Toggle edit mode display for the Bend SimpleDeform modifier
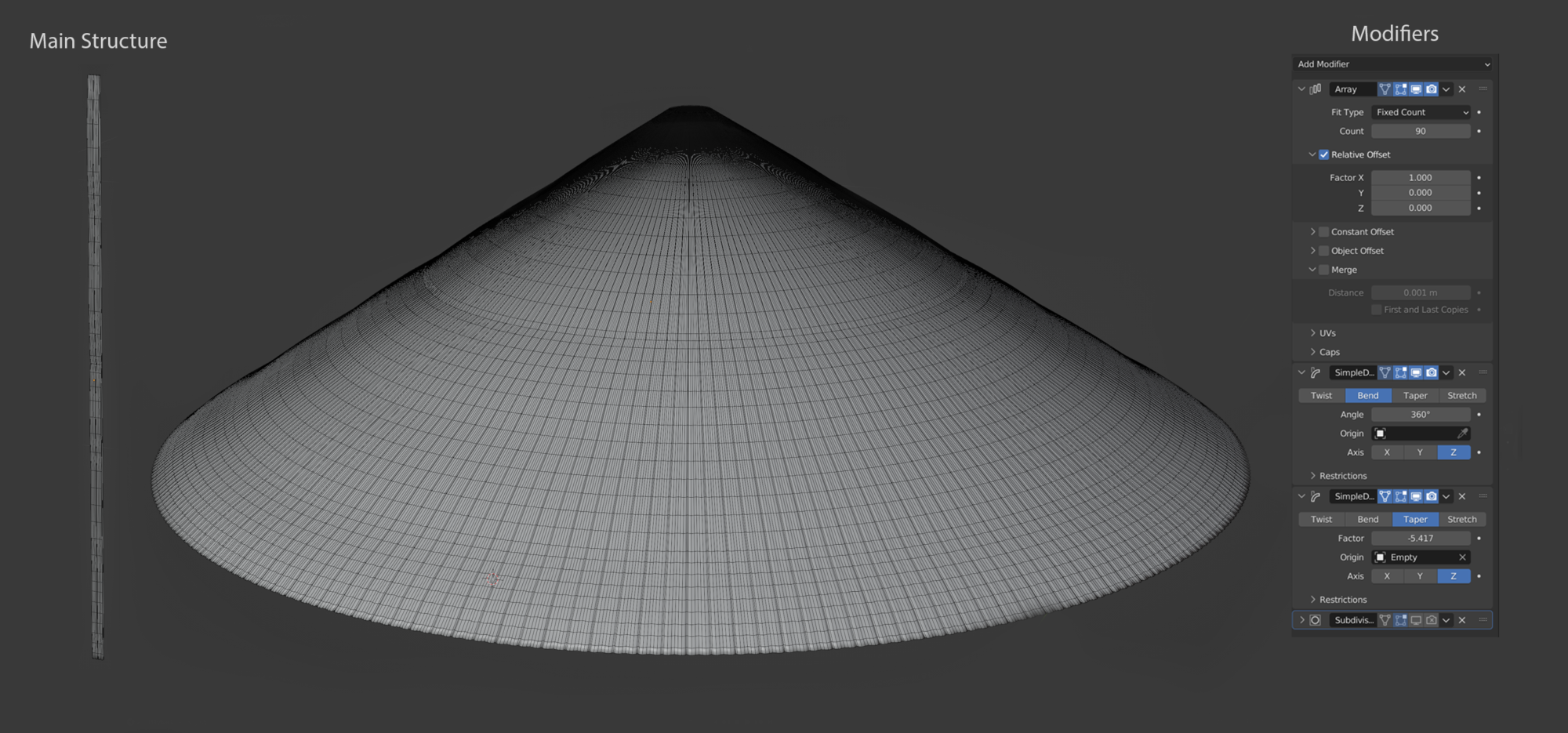The width and height of the screenshot is (1568, 733). pos(1401,373)
